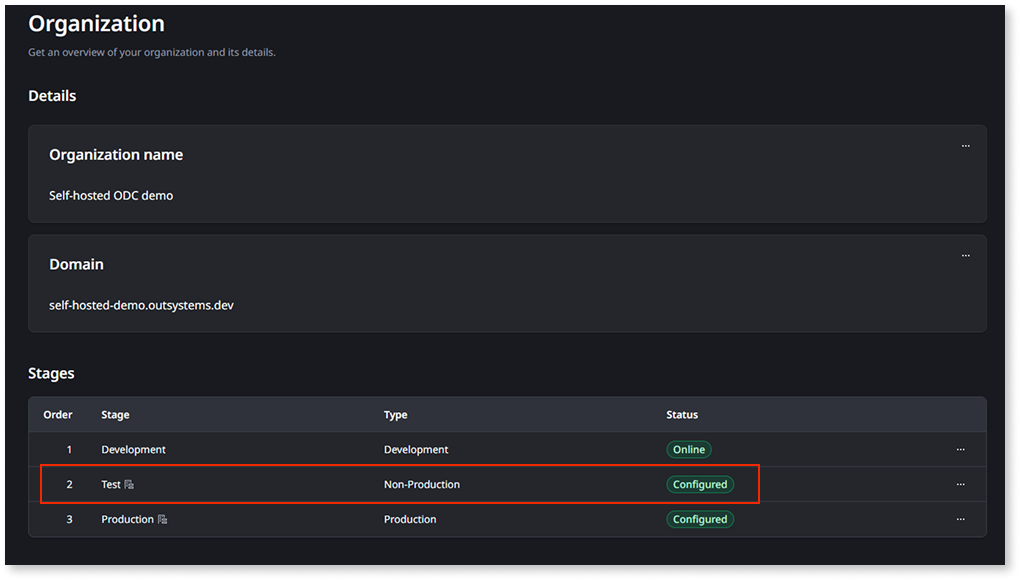Click the self-hosted icon next to Test

tap(129, 484)
